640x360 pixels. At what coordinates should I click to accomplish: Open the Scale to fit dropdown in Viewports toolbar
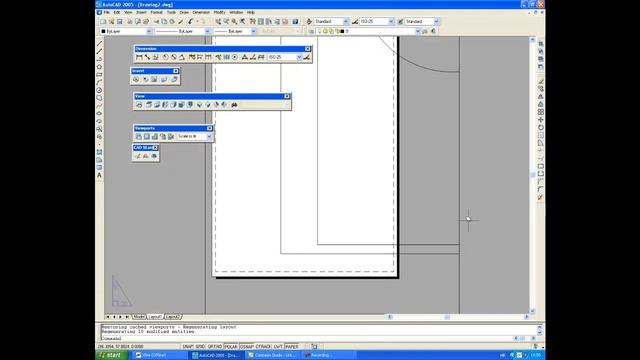click(x=209, y=136)
